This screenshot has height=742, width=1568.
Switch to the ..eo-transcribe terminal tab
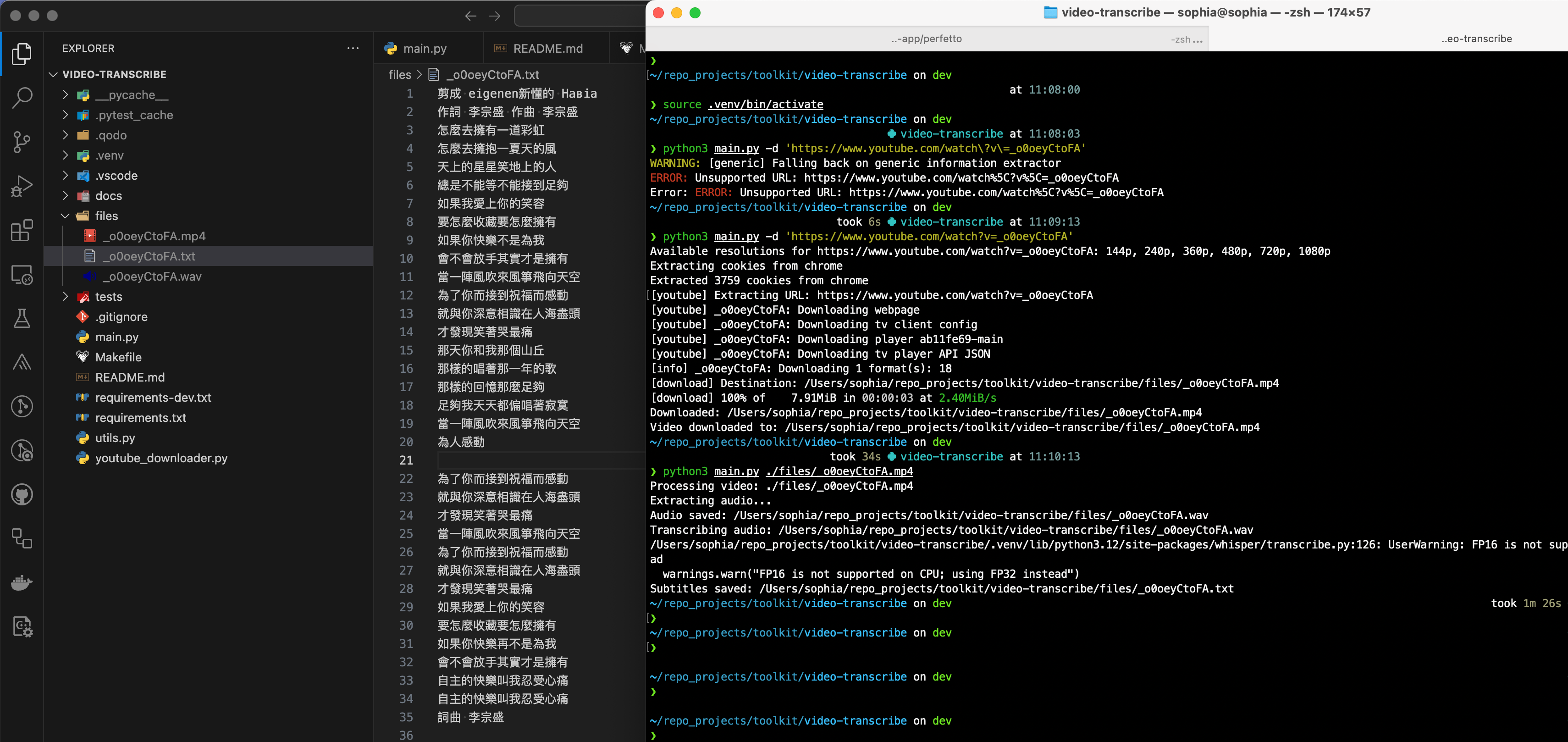(1477, 39)
